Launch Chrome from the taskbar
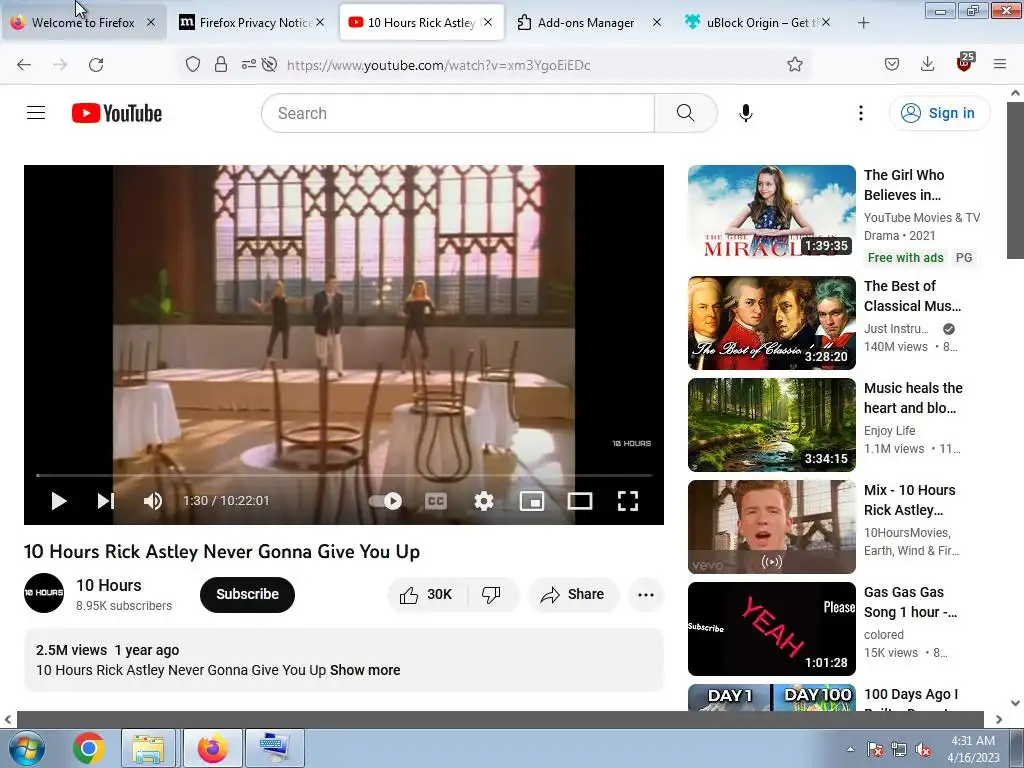The width and height of the screenshot is (1024, 768). (89, 748)
